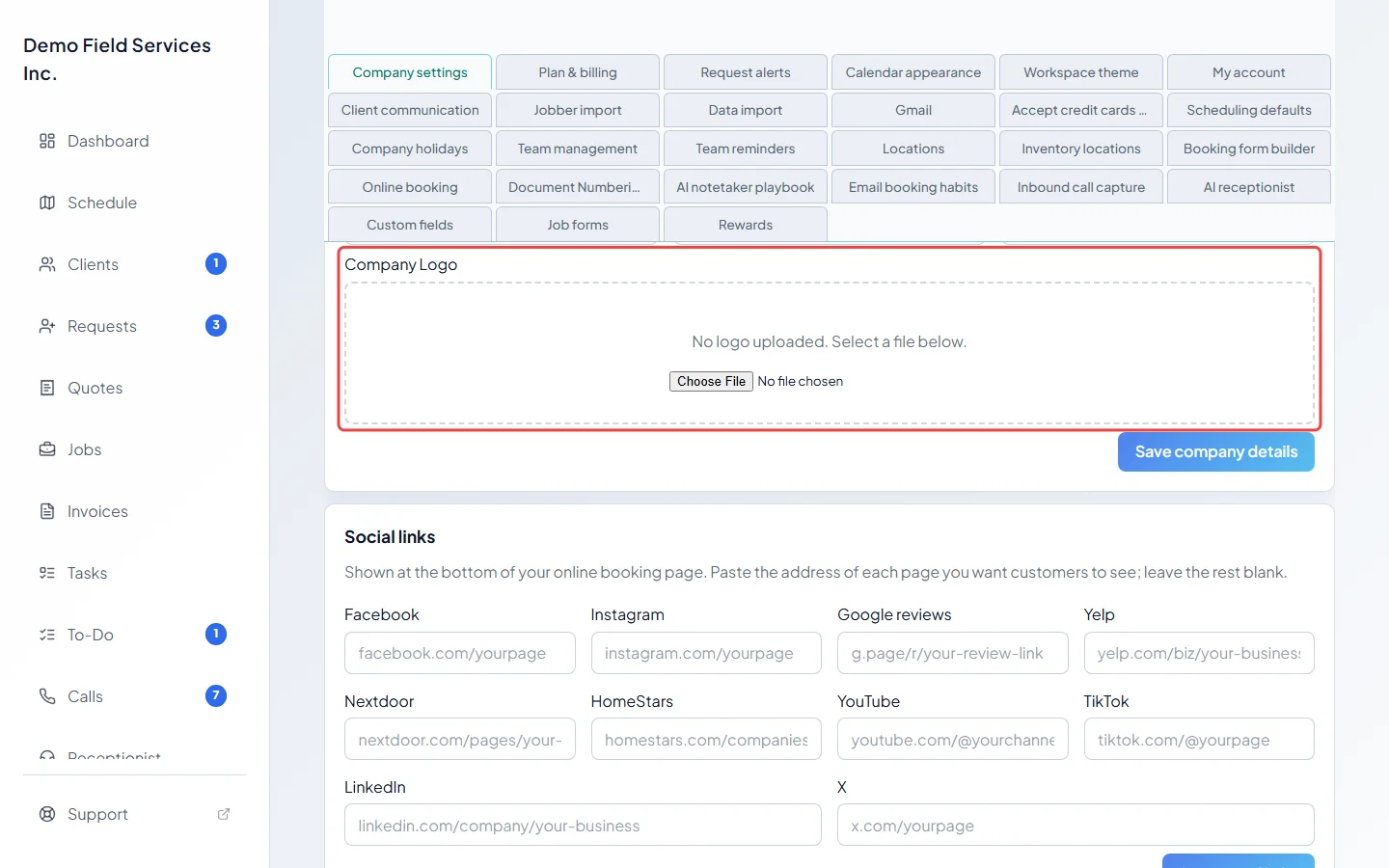Select the Calendar appearance tab
Viewport: 1389px width, 868px height.
913,72
